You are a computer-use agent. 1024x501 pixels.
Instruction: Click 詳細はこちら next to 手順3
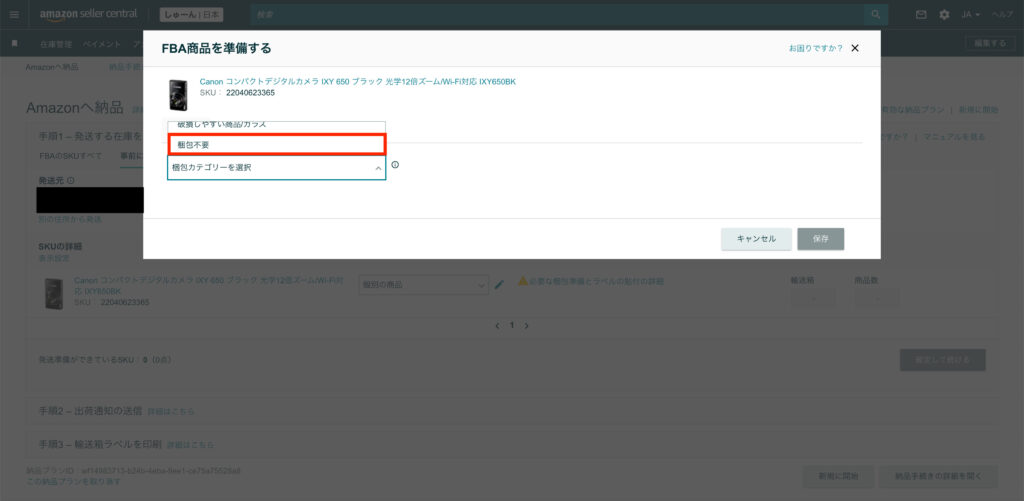[x=190, y=445]
